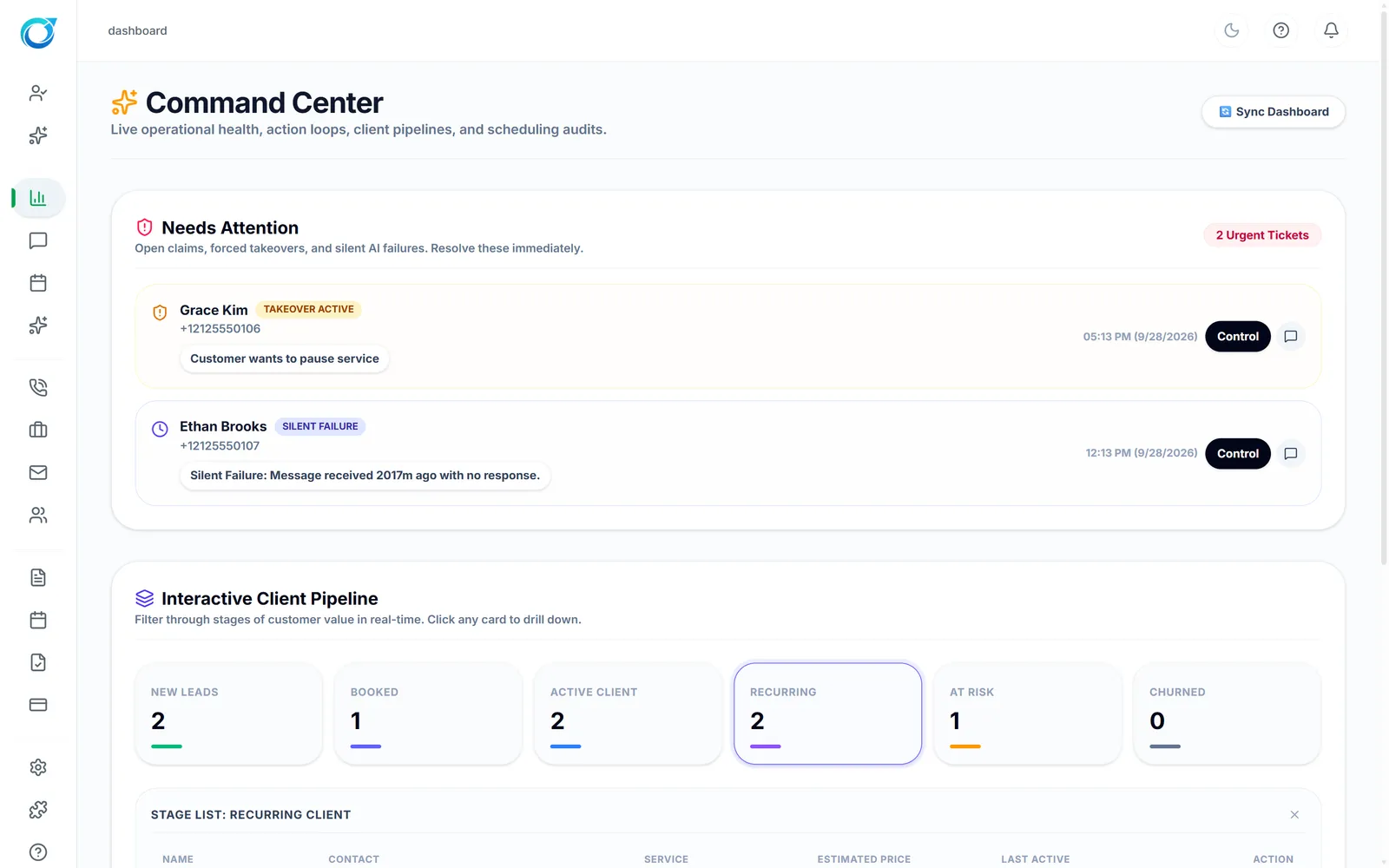This screenshot has height=868, width=1389.
Task: Open the calendar icon below chat icon
Action: coord(38,283)
